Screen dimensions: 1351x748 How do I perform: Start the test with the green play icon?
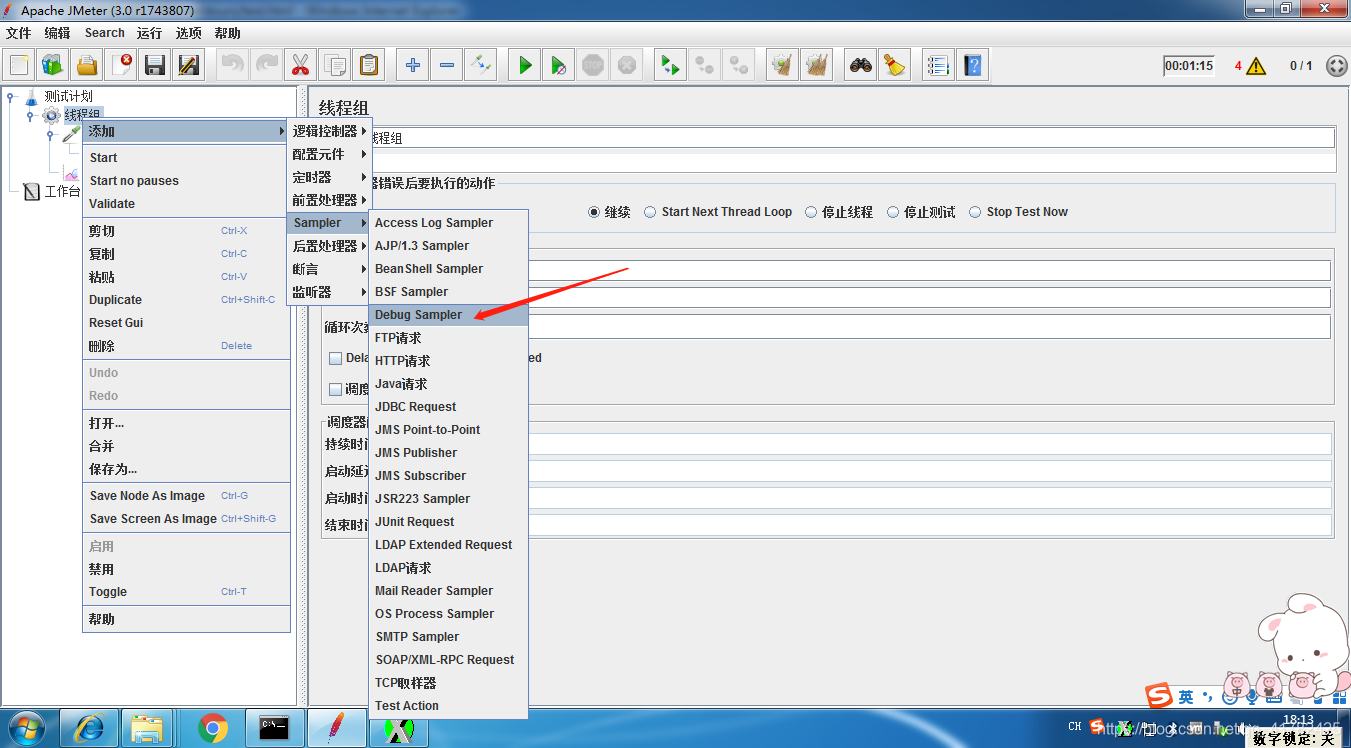[x=525, y=66]
